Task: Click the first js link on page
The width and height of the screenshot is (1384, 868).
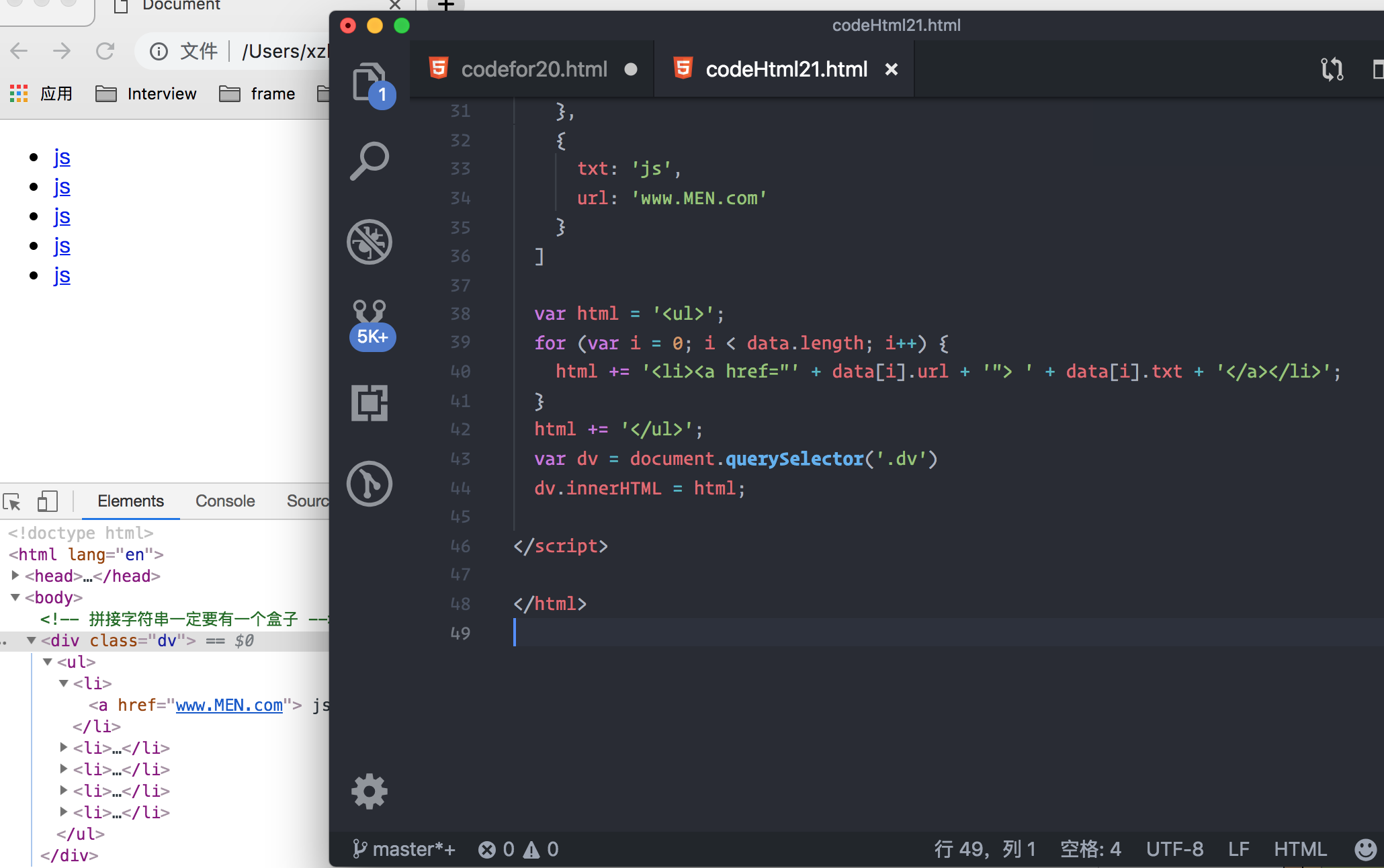Action: (62, 157)
